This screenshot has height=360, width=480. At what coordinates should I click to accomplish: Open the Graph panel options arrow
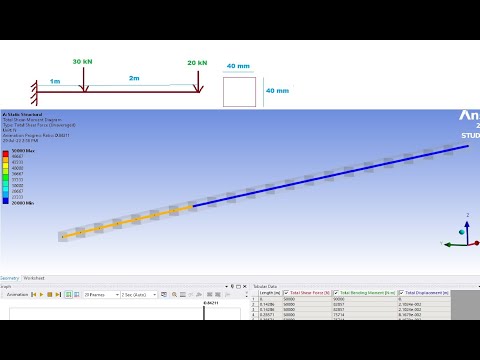pos(227,286)
